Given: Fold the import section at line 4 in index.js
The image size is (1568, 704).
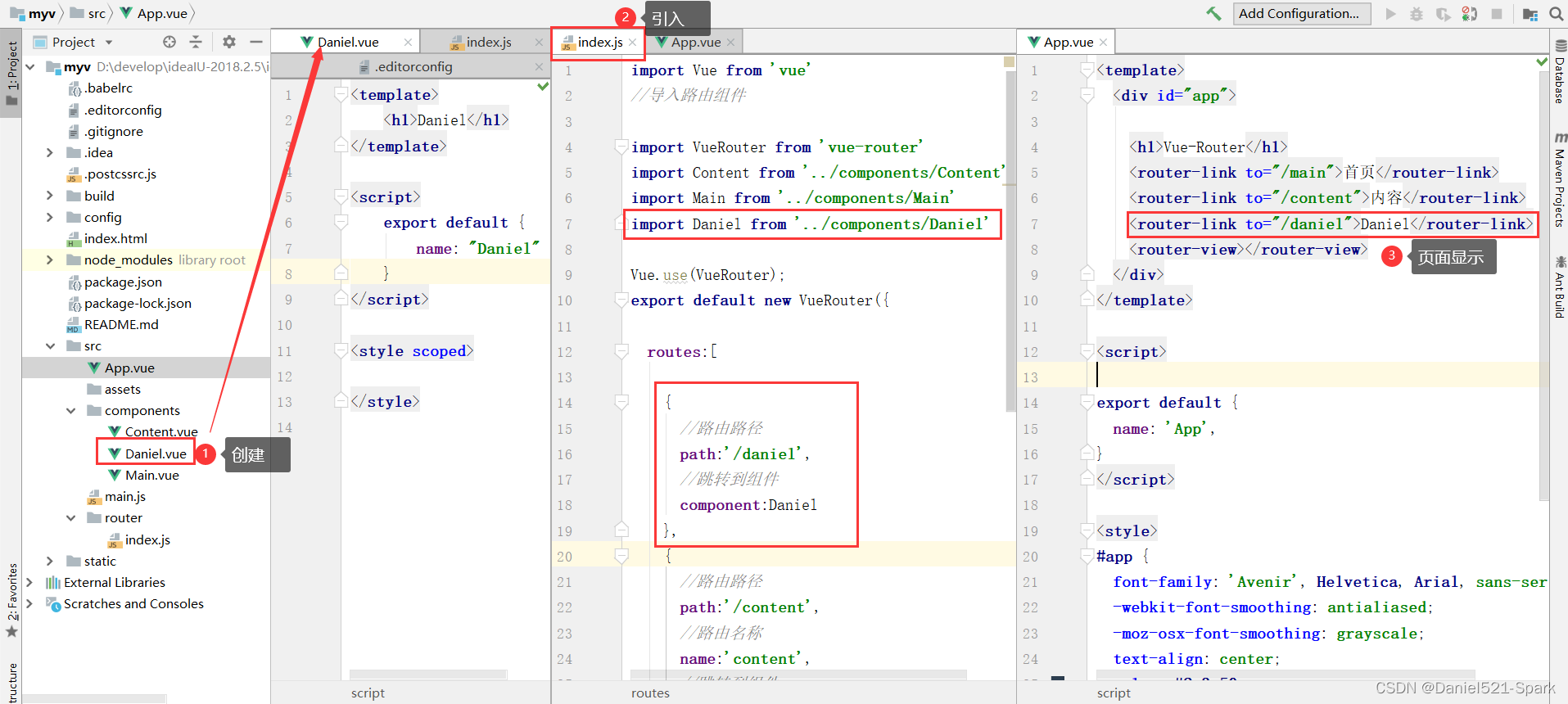Looking at the screenshot, I should [x=621, y=147].
